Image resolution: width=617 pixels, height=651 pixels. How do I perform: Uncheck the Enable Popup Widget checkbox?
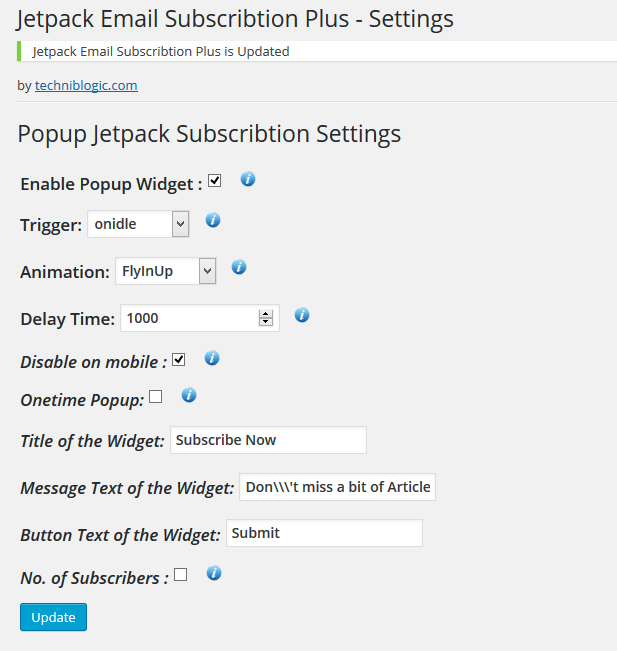(214, 181)
